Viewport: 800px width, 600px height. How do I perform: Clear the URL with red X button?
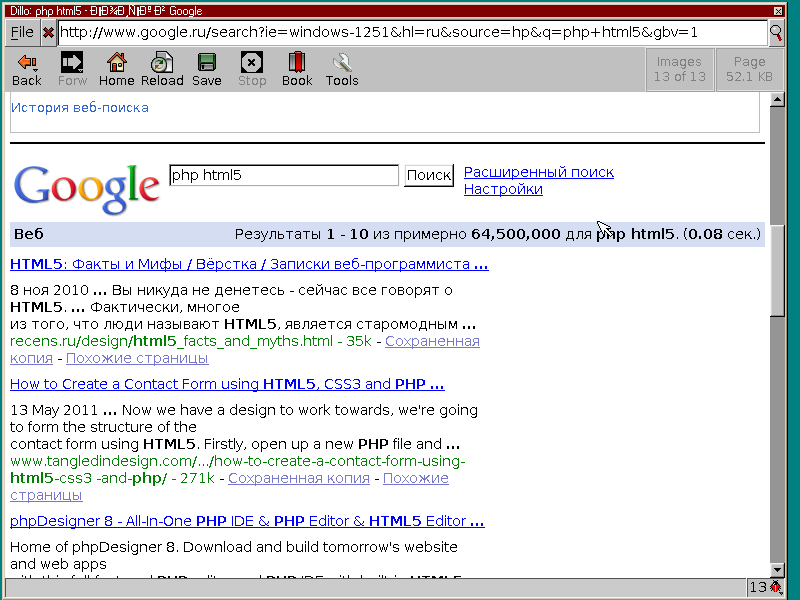pyautogui.click(x=48, y=33)
